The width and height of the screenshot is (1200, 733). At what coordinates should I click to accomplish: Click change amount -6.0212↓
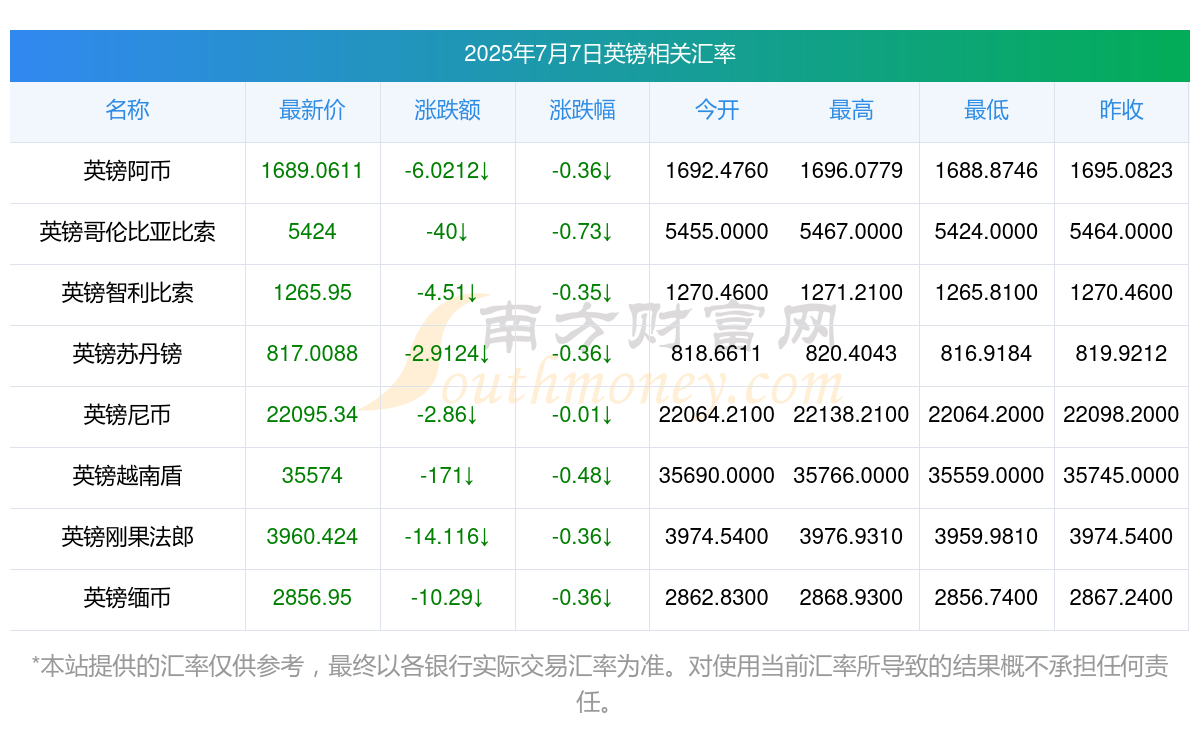pos(447,171)
